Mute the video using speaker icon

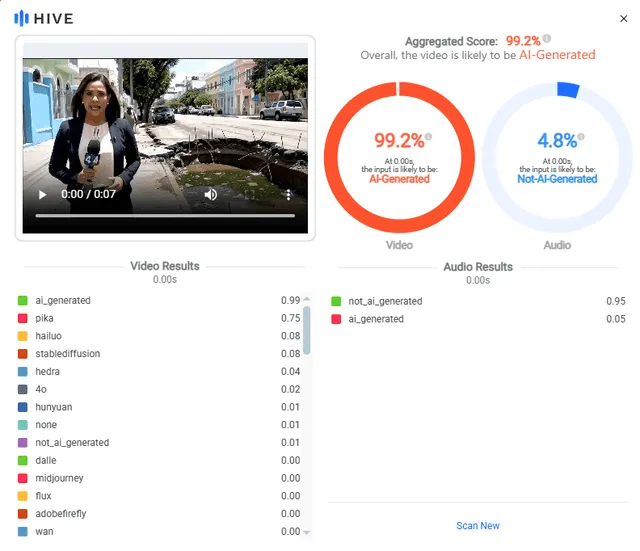point(211,195)
